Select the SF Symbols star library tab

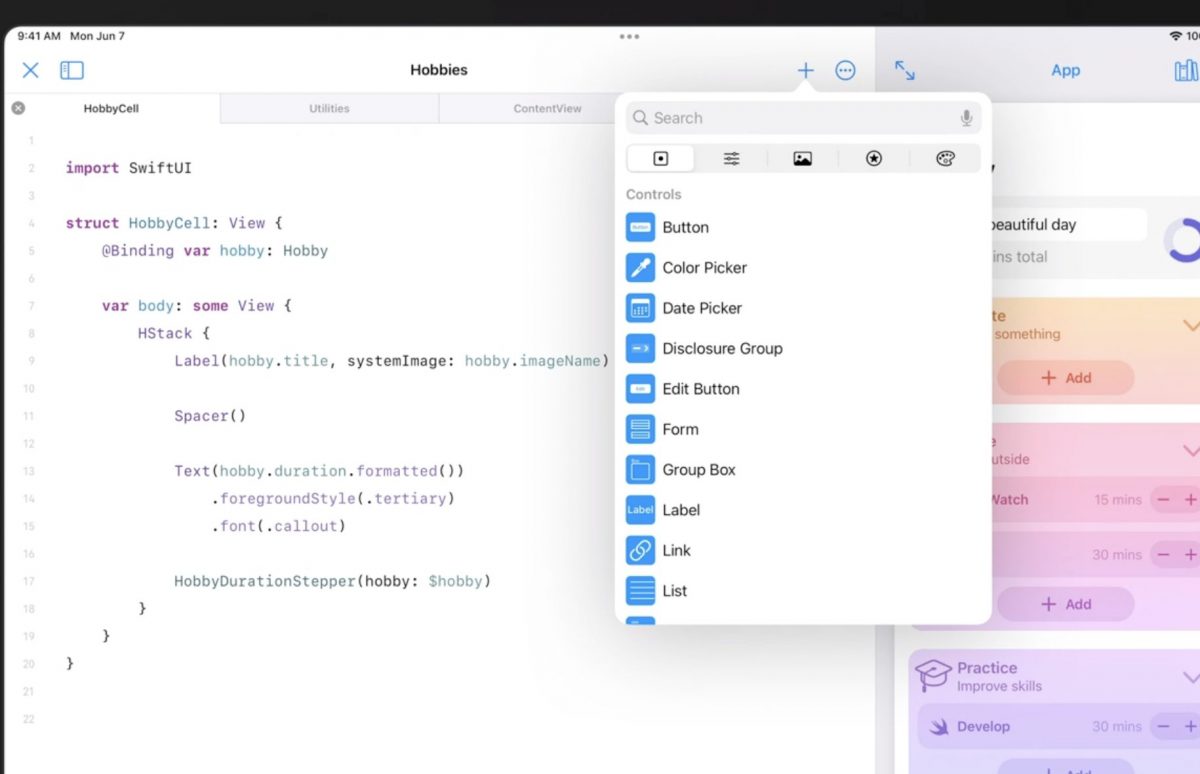coord(874,159)
